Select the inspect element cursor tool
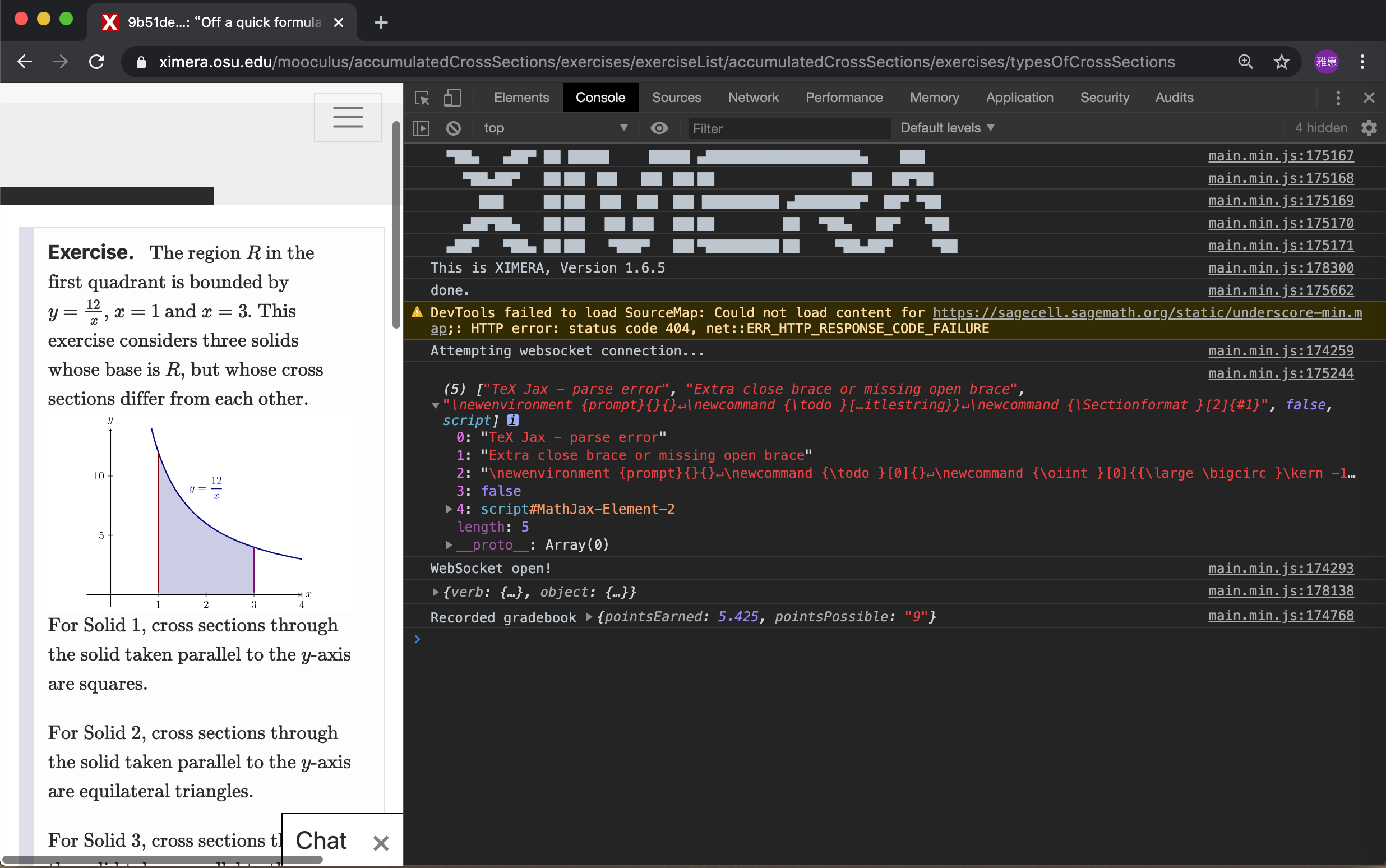 tap(422, 98)
